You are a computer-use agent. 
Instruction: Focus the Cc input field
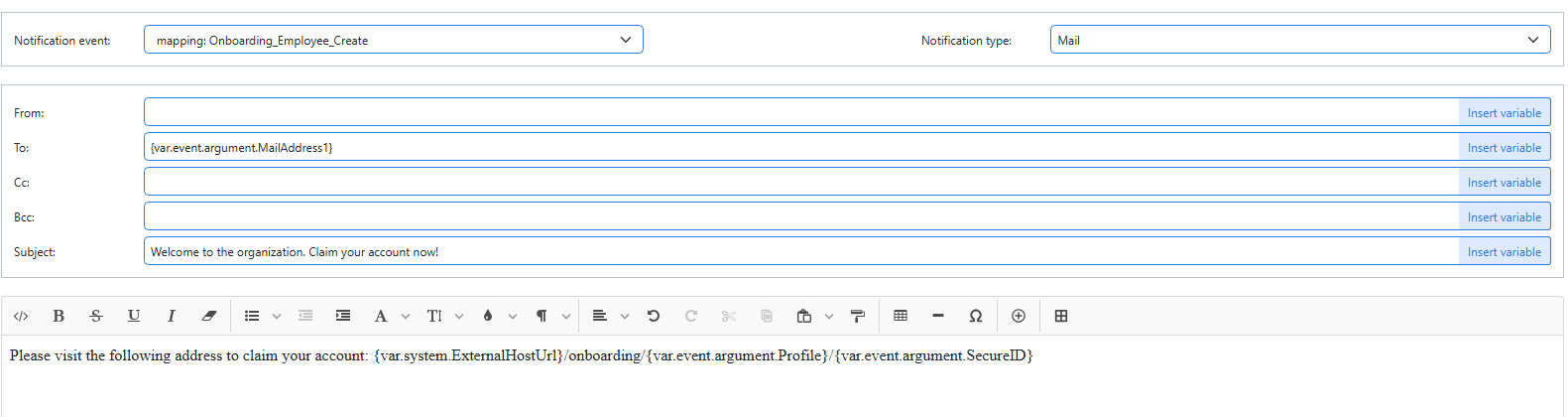tap(801, 182)
